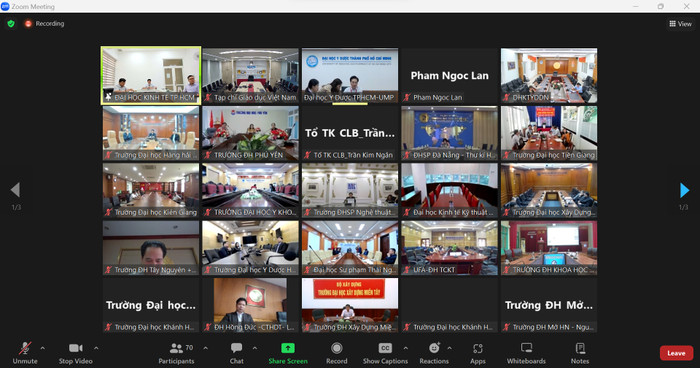Expand audio options arrow beside Unmute
Screen dimensions: 700x368
(42, 348)
